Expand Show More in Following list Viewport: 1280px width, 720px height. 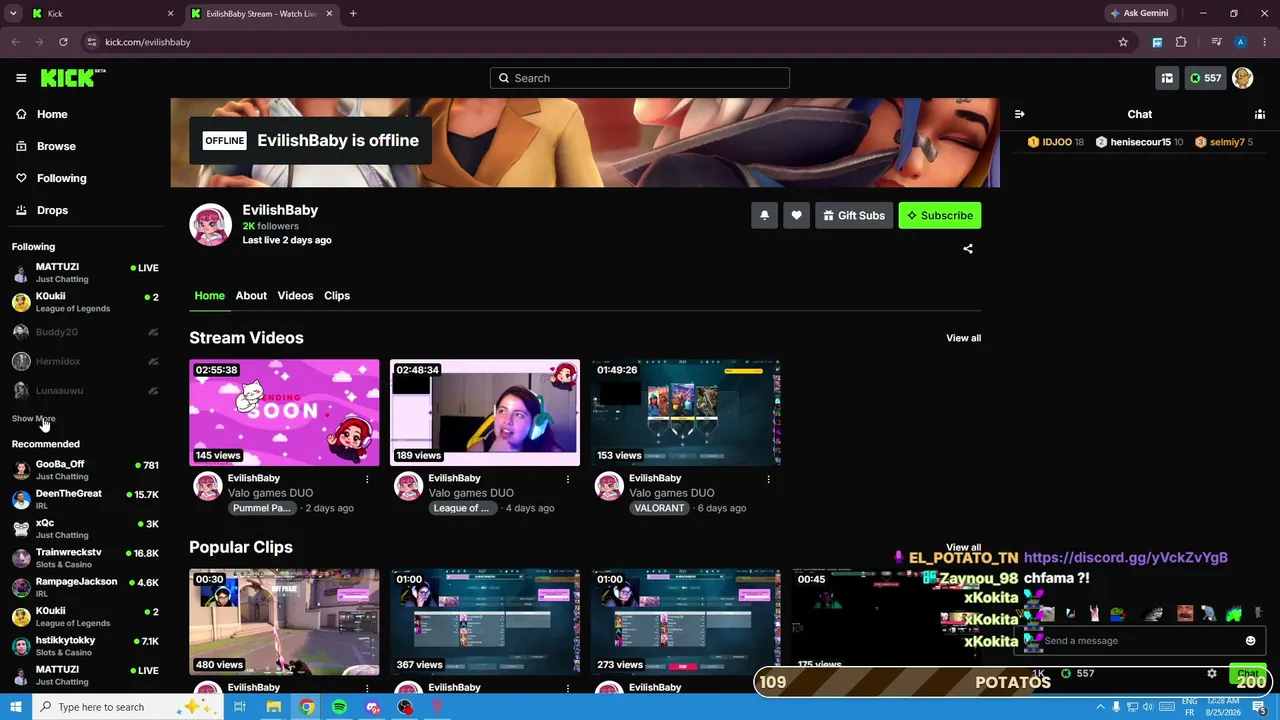[x=34, y=419]
